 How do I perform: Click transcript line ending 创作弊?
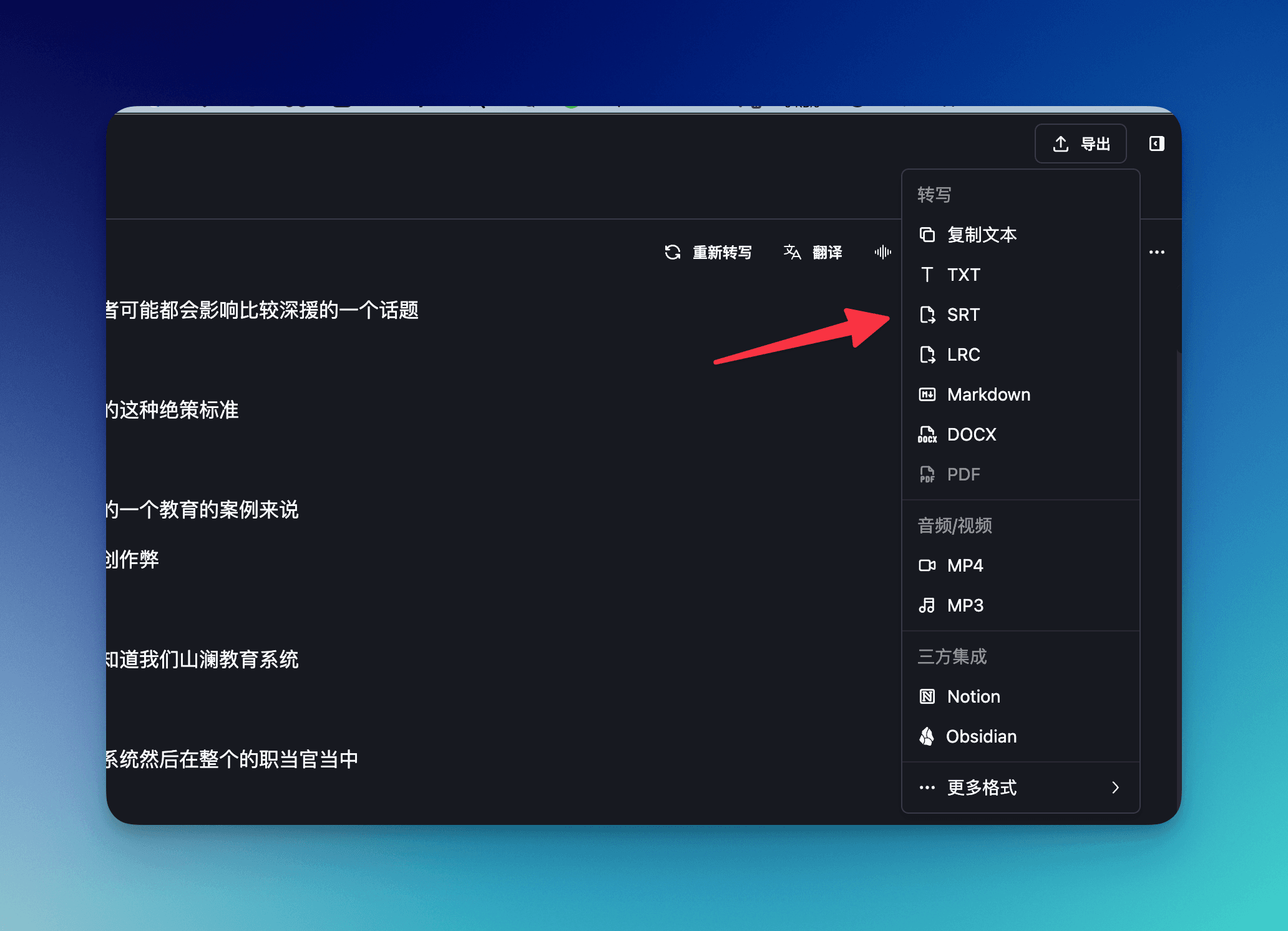(x=132, y=560)
